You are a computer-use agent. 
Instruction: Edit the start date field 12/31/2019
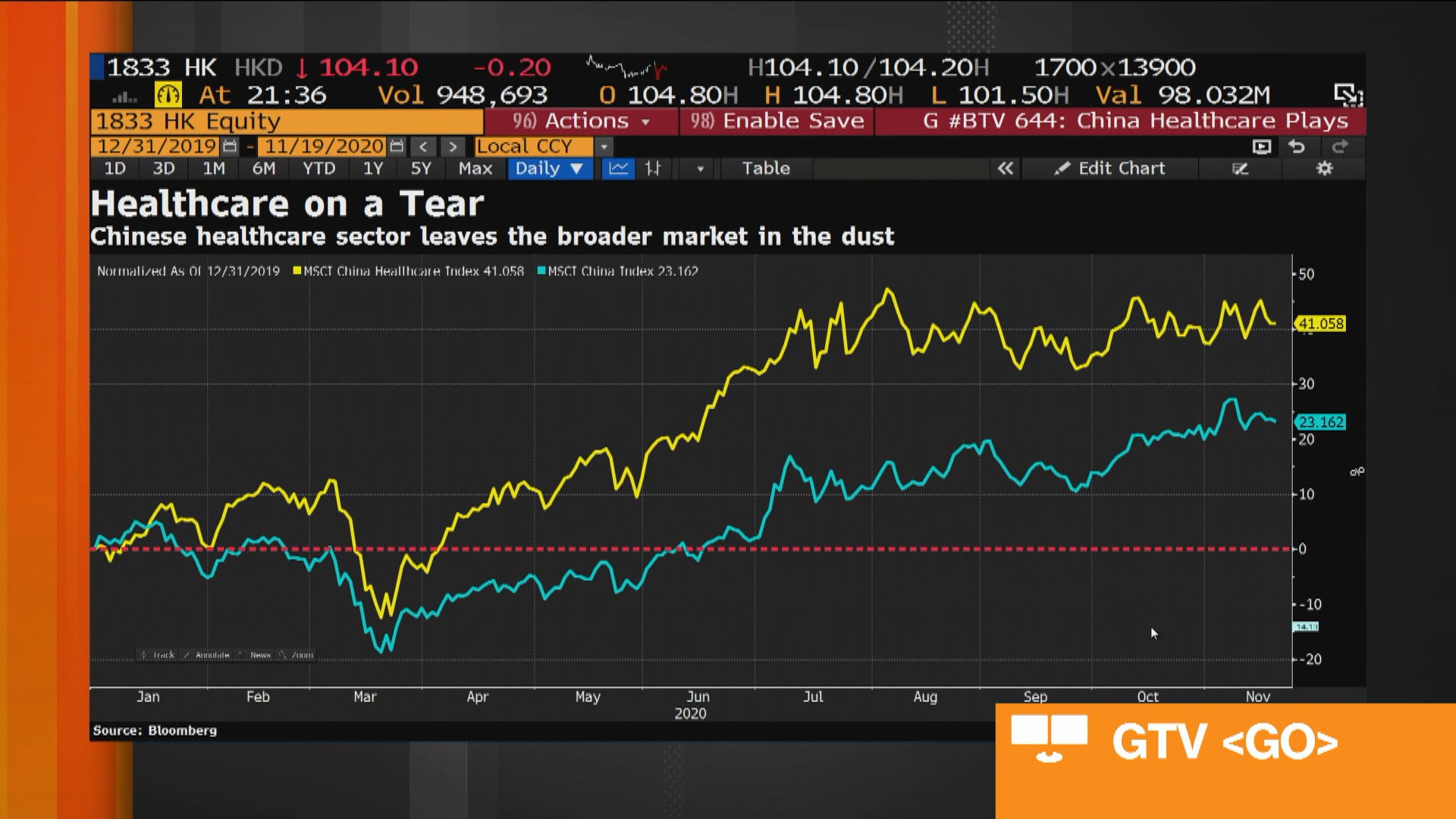click(157, 146)
